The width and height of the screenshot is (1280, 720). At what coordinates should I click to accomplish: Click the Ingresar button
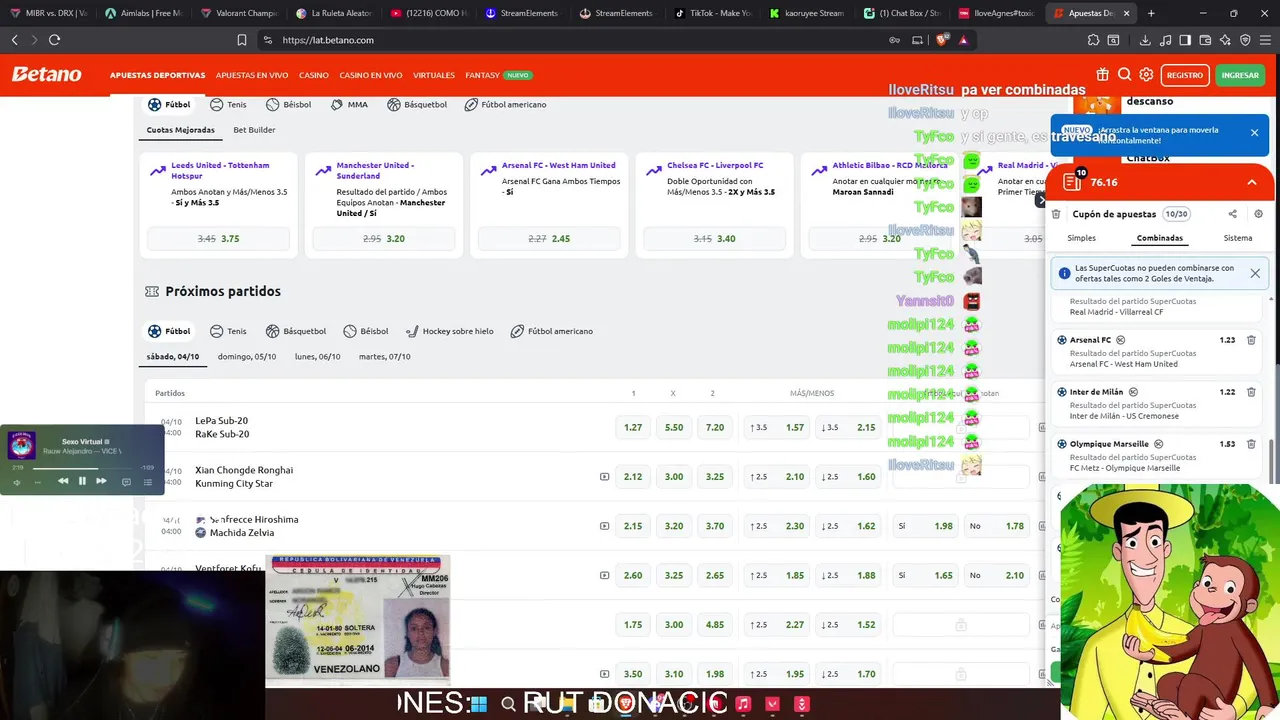pos(1240,75)
